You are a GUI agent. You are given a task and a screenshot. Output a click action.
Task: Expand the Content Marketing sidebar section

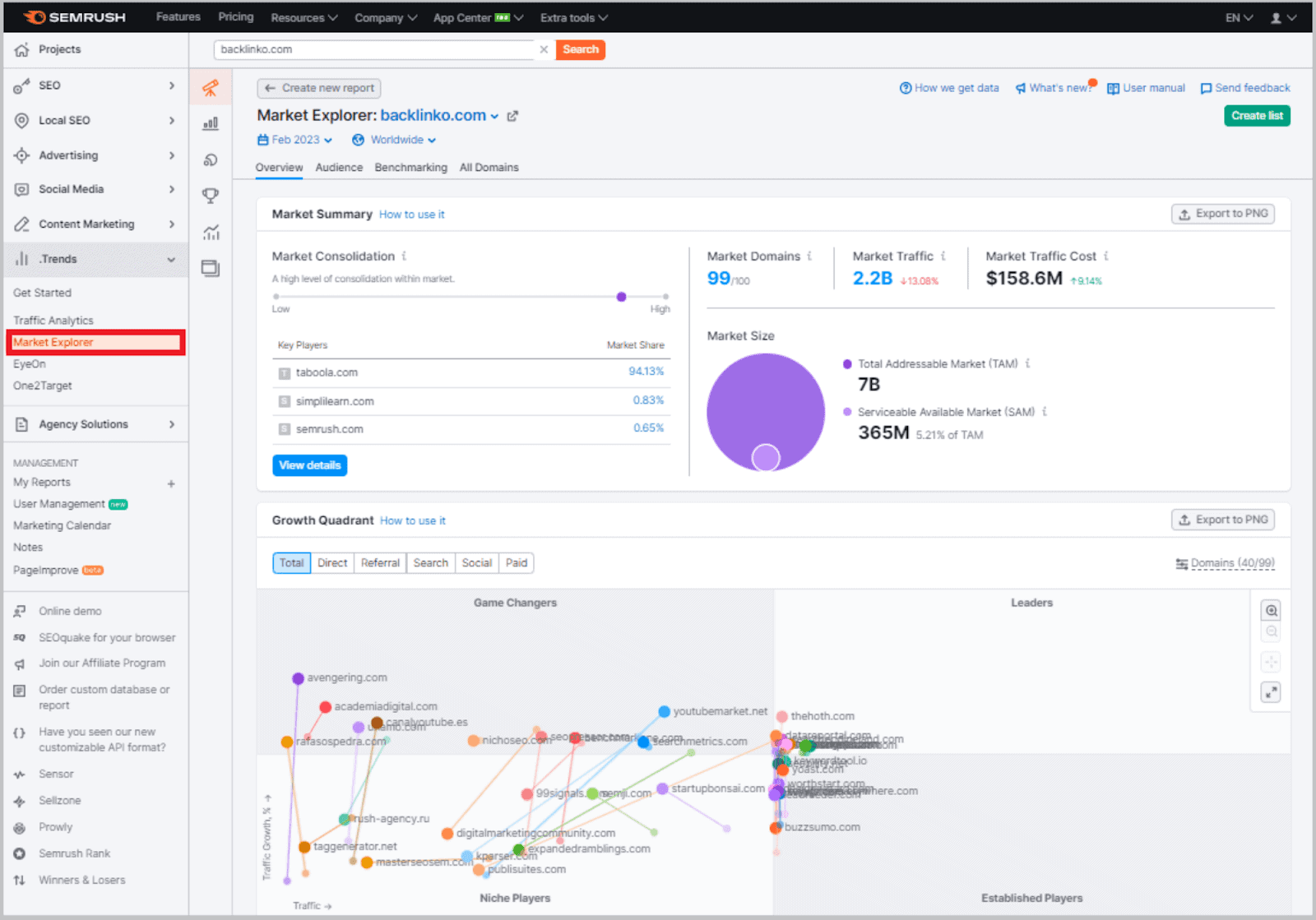[x=95, y=224]
